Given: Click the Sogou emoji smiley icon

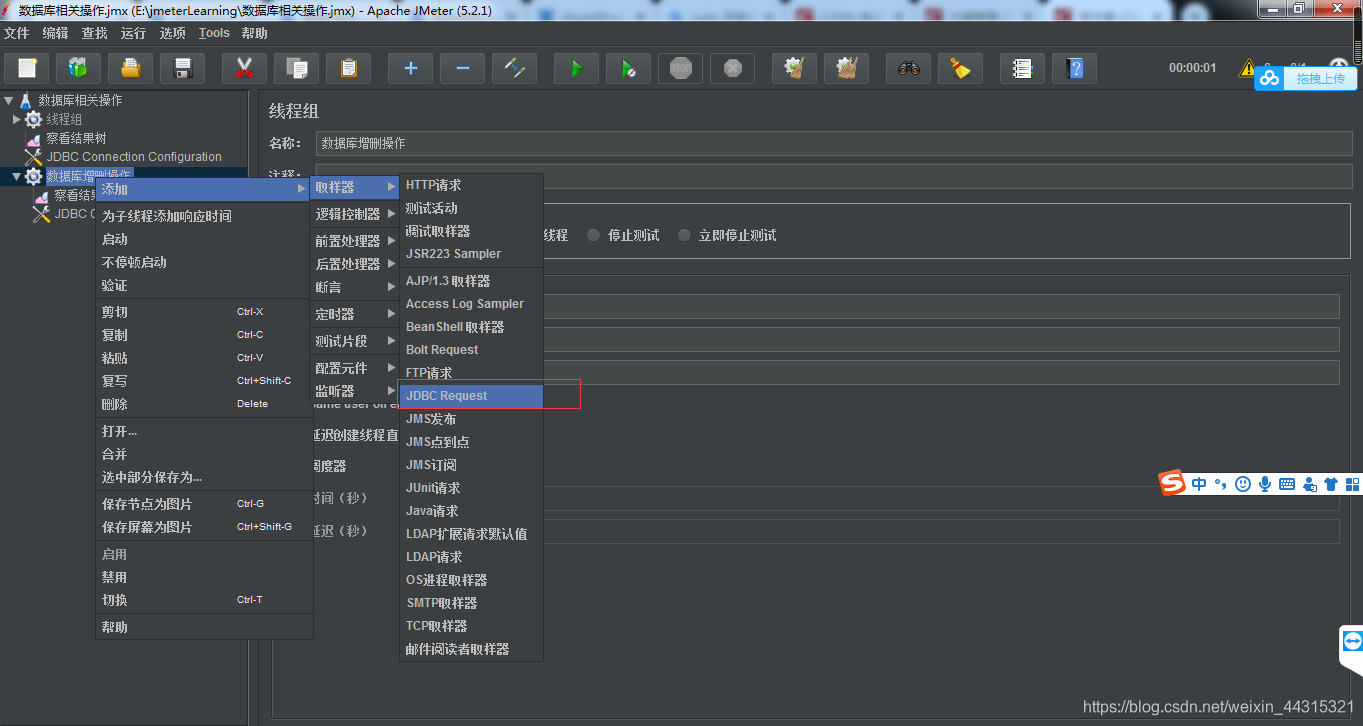Looking at the screenshot, I should pos(1243,484).
